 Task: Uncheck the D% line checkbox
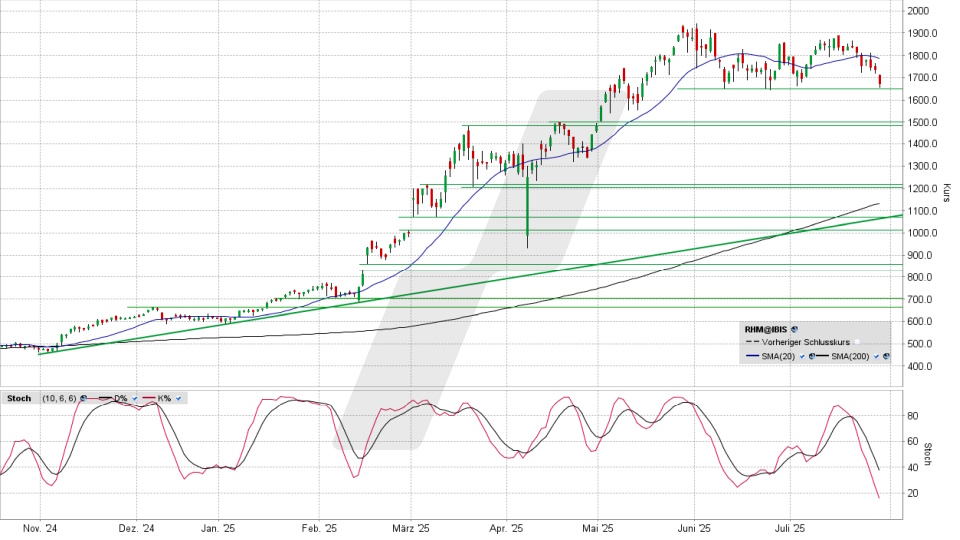point(135,398)
